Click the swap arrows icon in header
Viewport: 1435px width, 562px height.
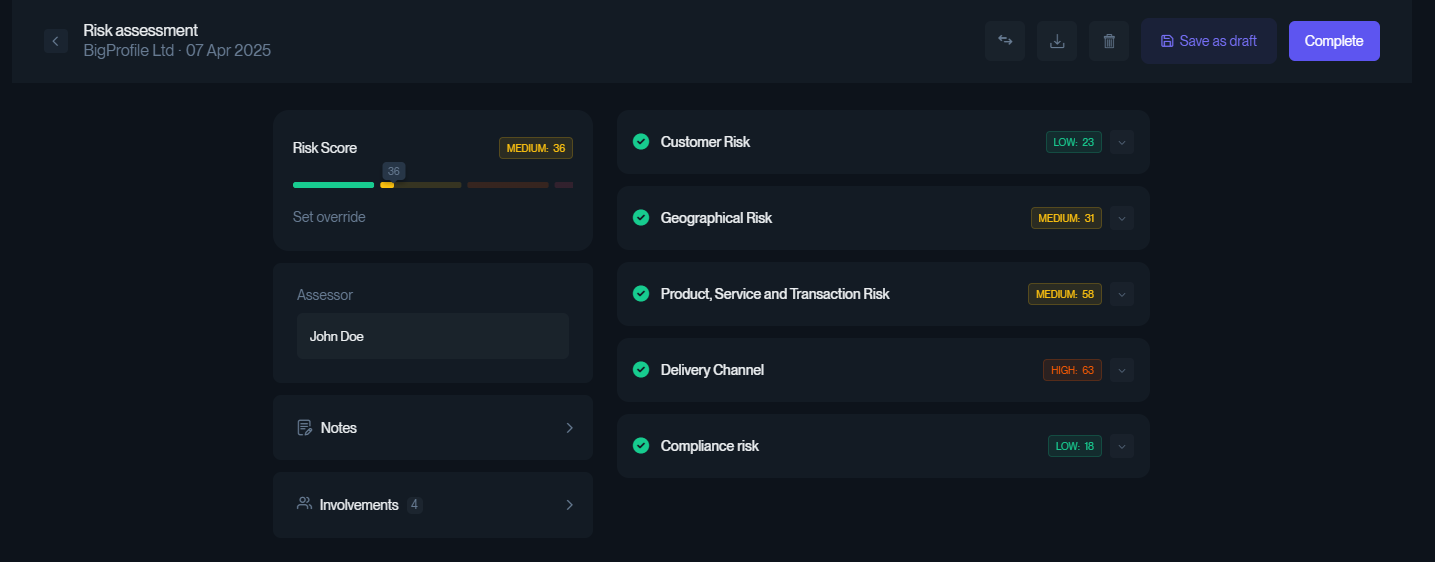(1005, 41)
